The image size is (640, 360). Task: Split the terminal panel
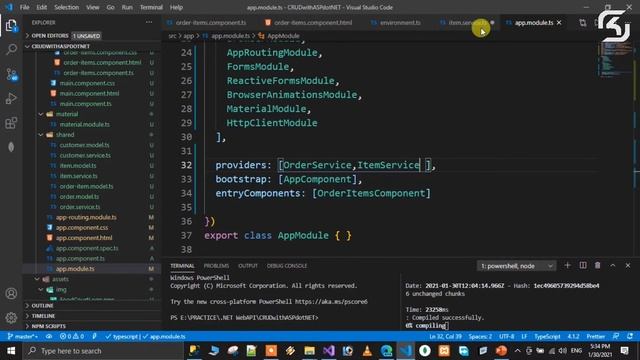pyautogui.click(x=583, y=265)
